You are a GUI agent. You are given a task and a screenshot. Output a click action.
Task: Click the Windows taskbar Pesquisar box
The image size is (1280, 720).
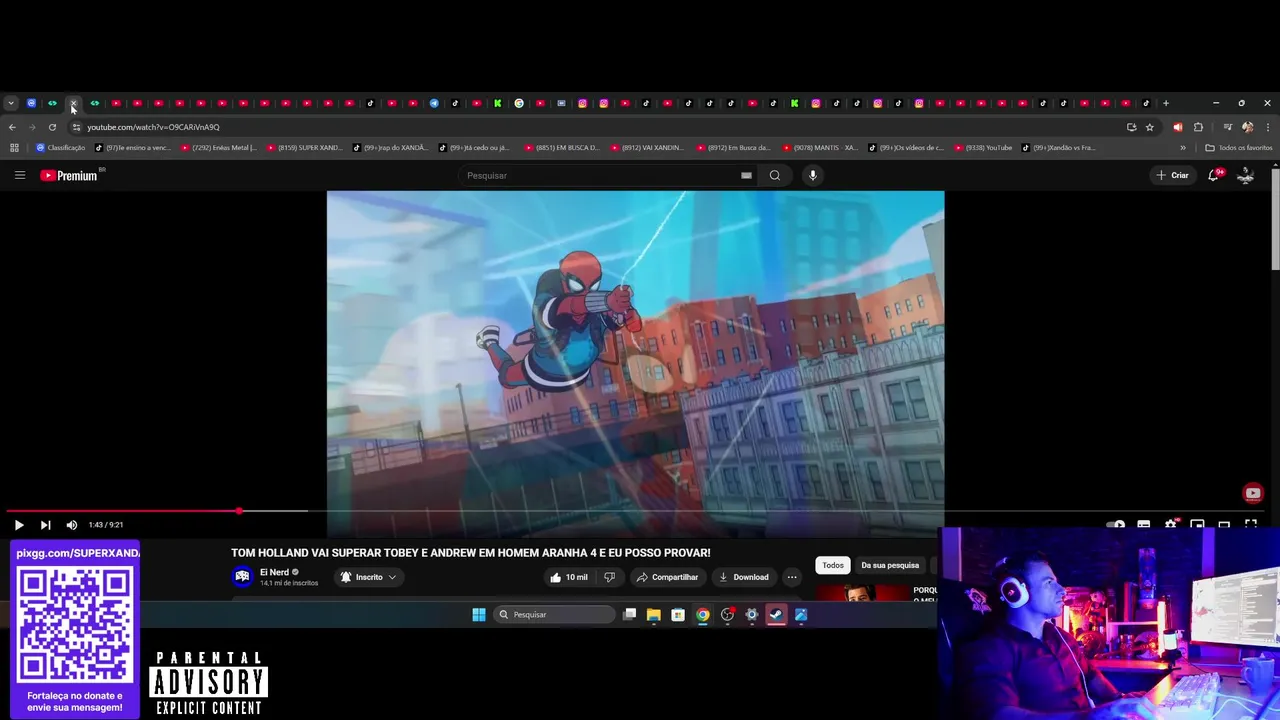coord(554,615)
